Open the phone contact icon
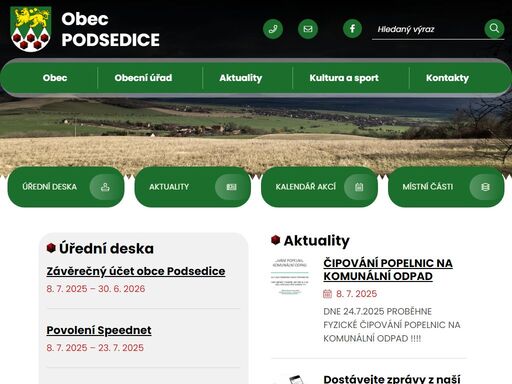This screenshot has width=512, height=384. pos(273,29)
